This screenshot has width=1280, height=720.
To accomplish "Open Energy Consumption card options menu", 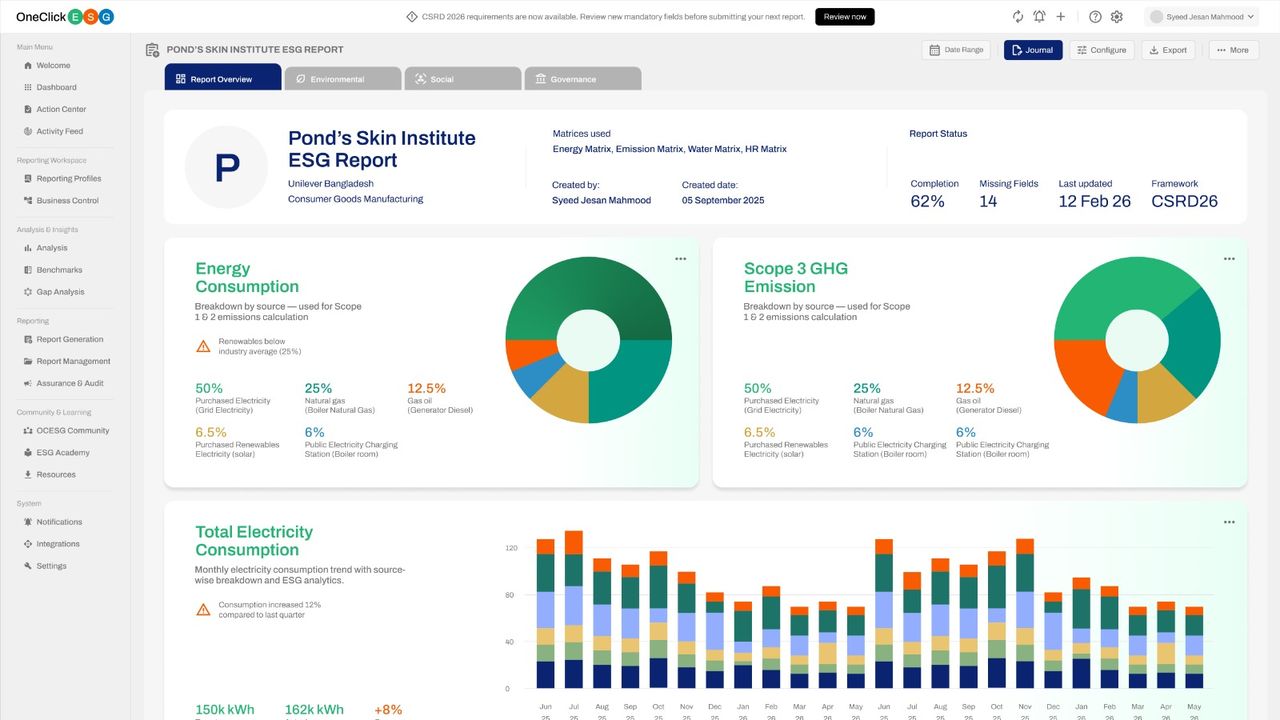I will pyautogui.click(x=681, y=259).
